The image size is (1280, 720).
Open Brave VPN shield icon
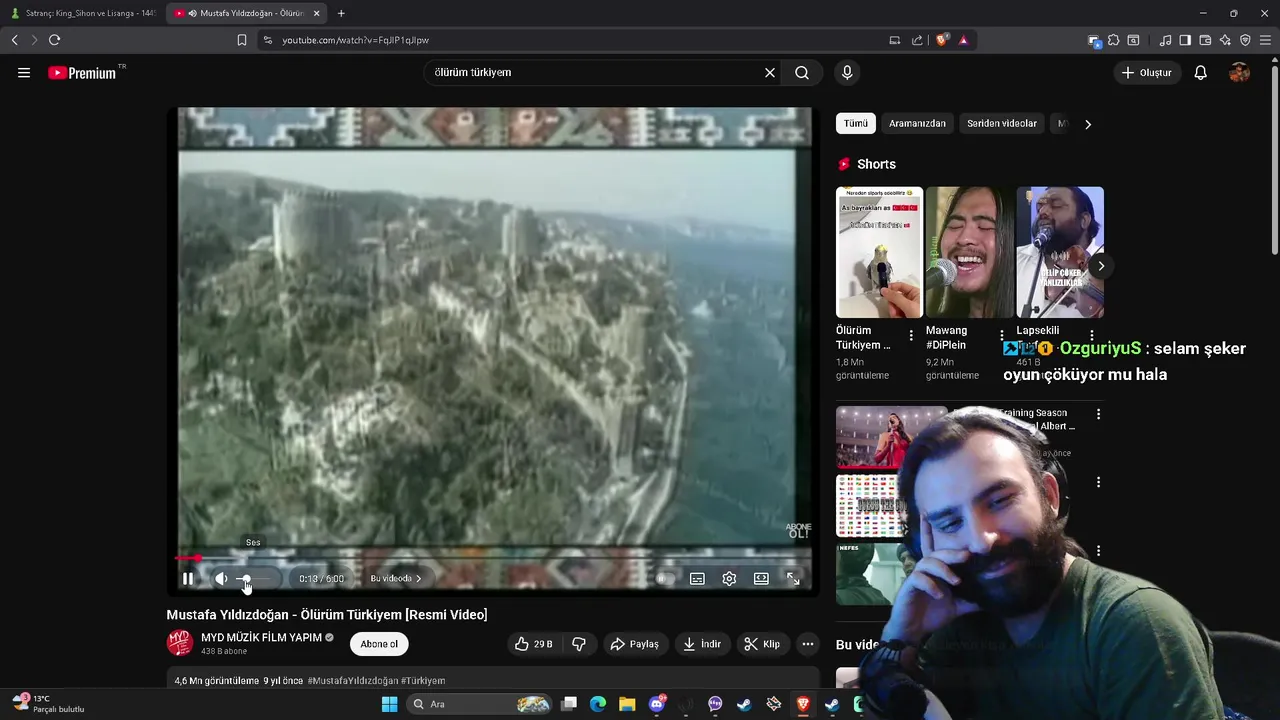pos(1245,40)
